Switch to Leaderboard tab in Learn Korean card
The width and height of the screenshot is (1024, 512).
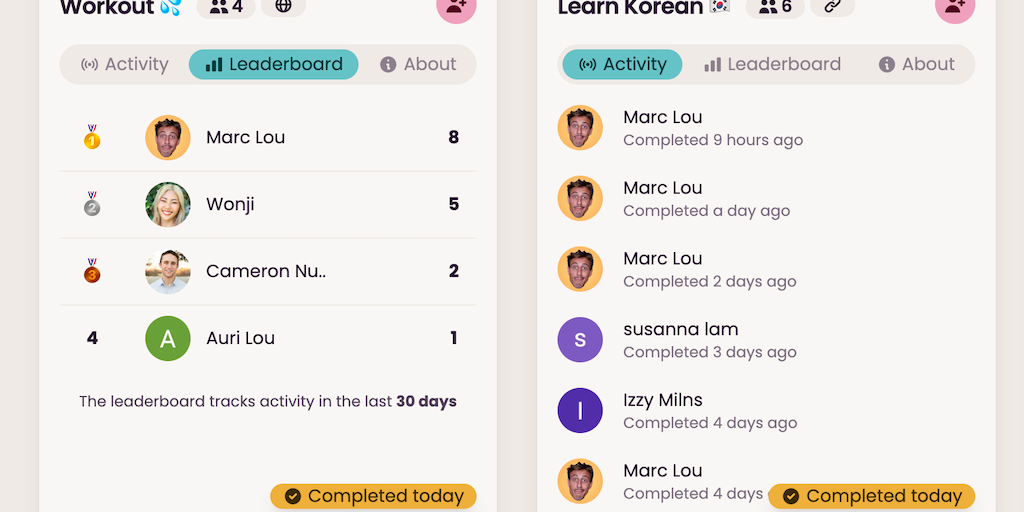pyautogui.click(x=772, y=64)
